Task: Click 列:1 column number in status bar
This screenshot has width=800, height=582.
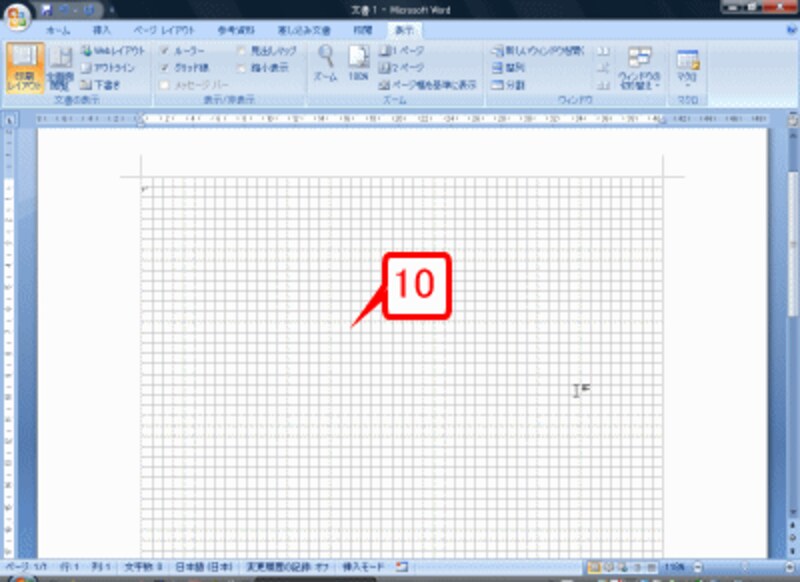Action: coord(101,567)
